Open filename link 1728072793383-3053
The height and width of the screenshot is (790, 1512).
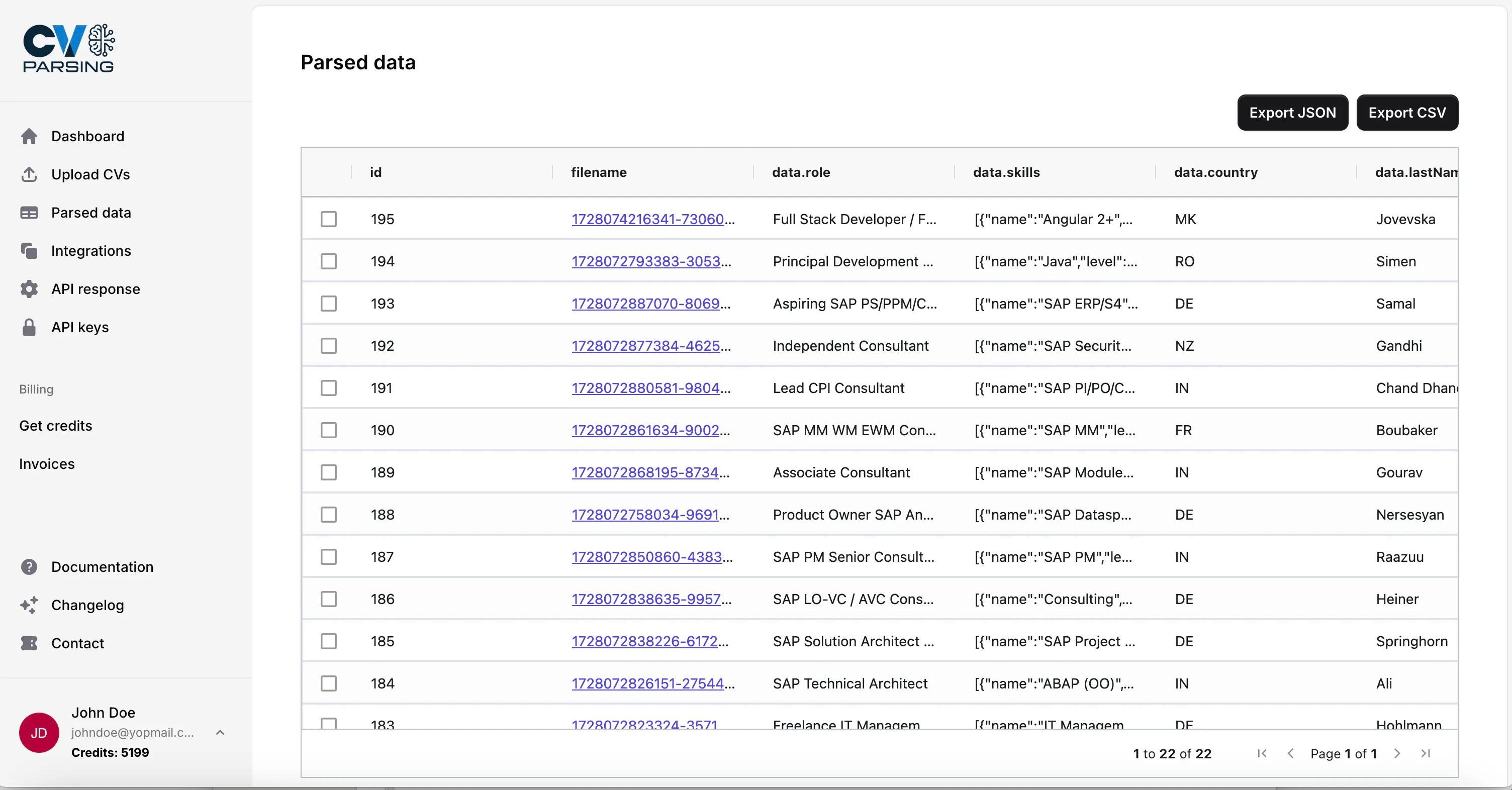[652, 261]
